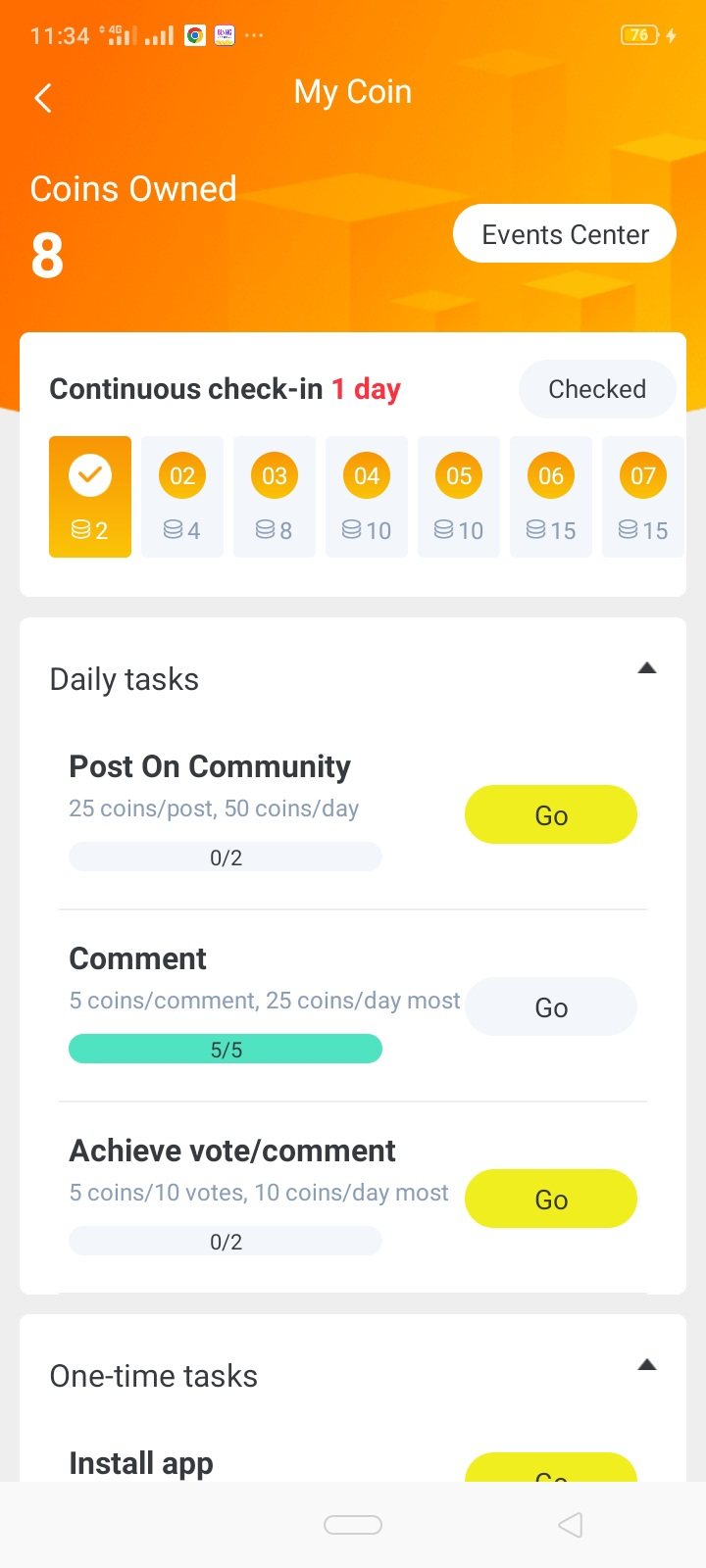Tap the back arrow icon
This screenshot has height=1568, width=706.
tap(43, 97)
